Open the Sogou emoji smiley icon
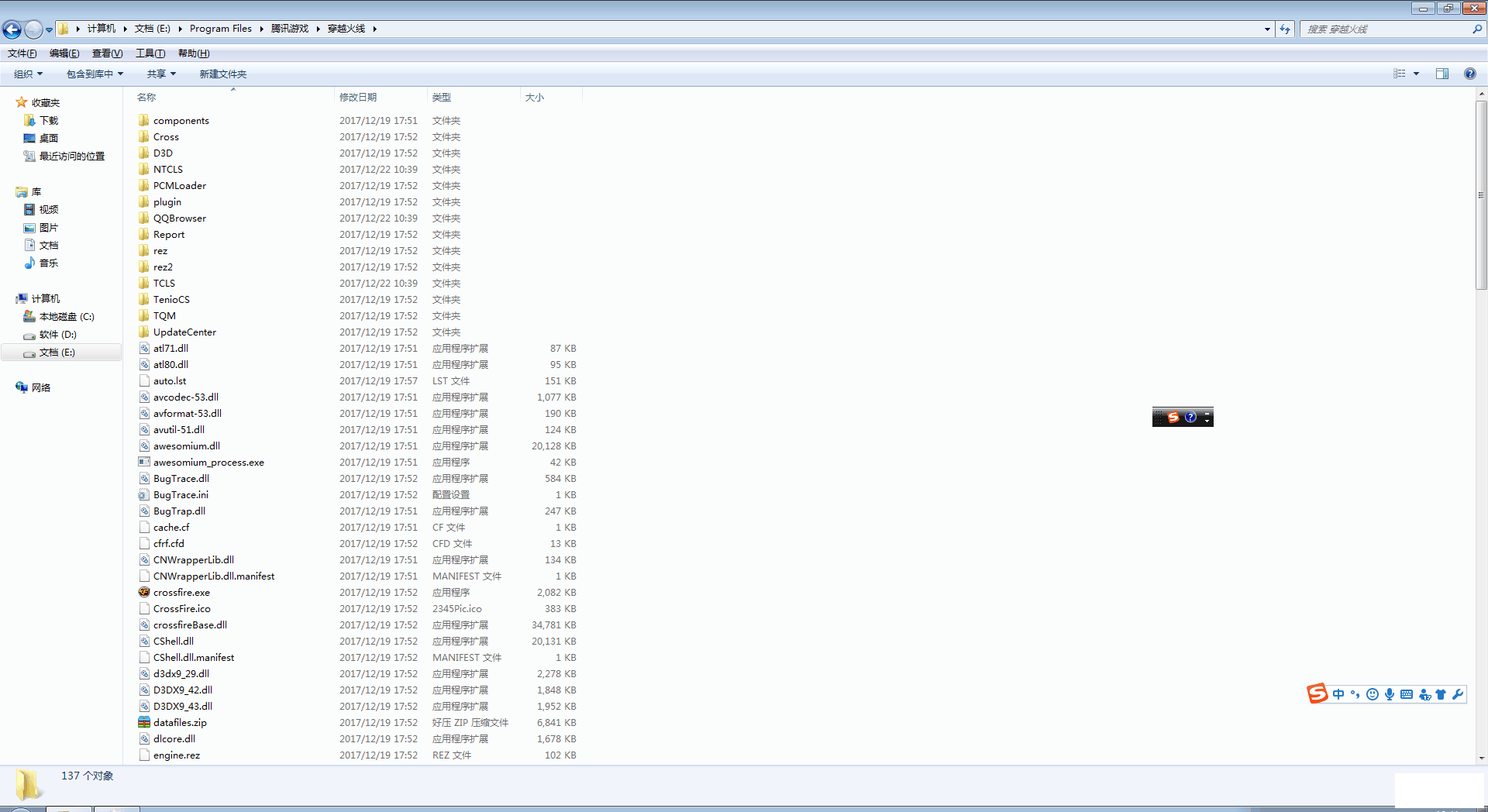Viewport: 1488px width, 812px height. tap(1373, 694)
